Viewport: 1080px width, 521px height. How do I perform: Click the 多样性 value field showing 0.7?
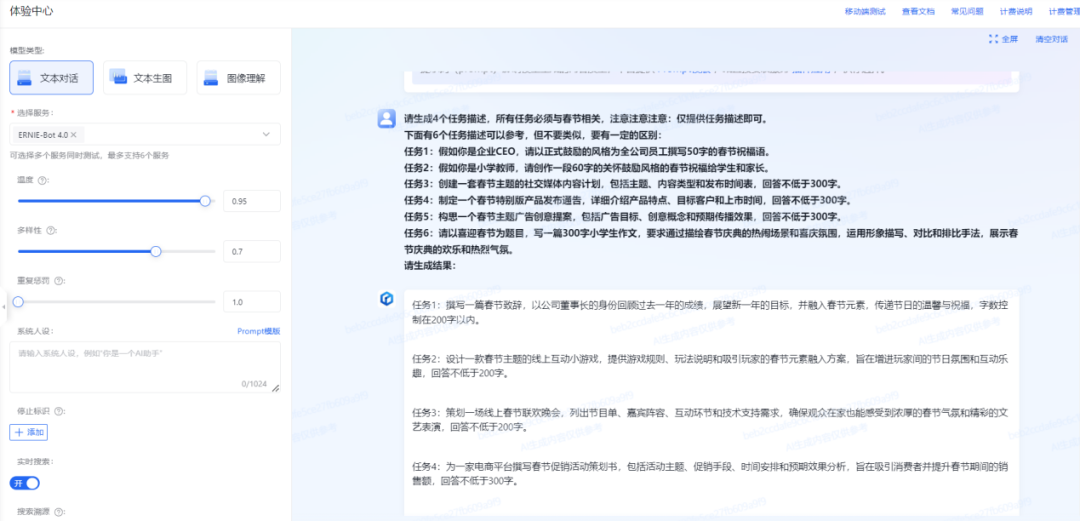pyautogui.click(x=252, y=252)
